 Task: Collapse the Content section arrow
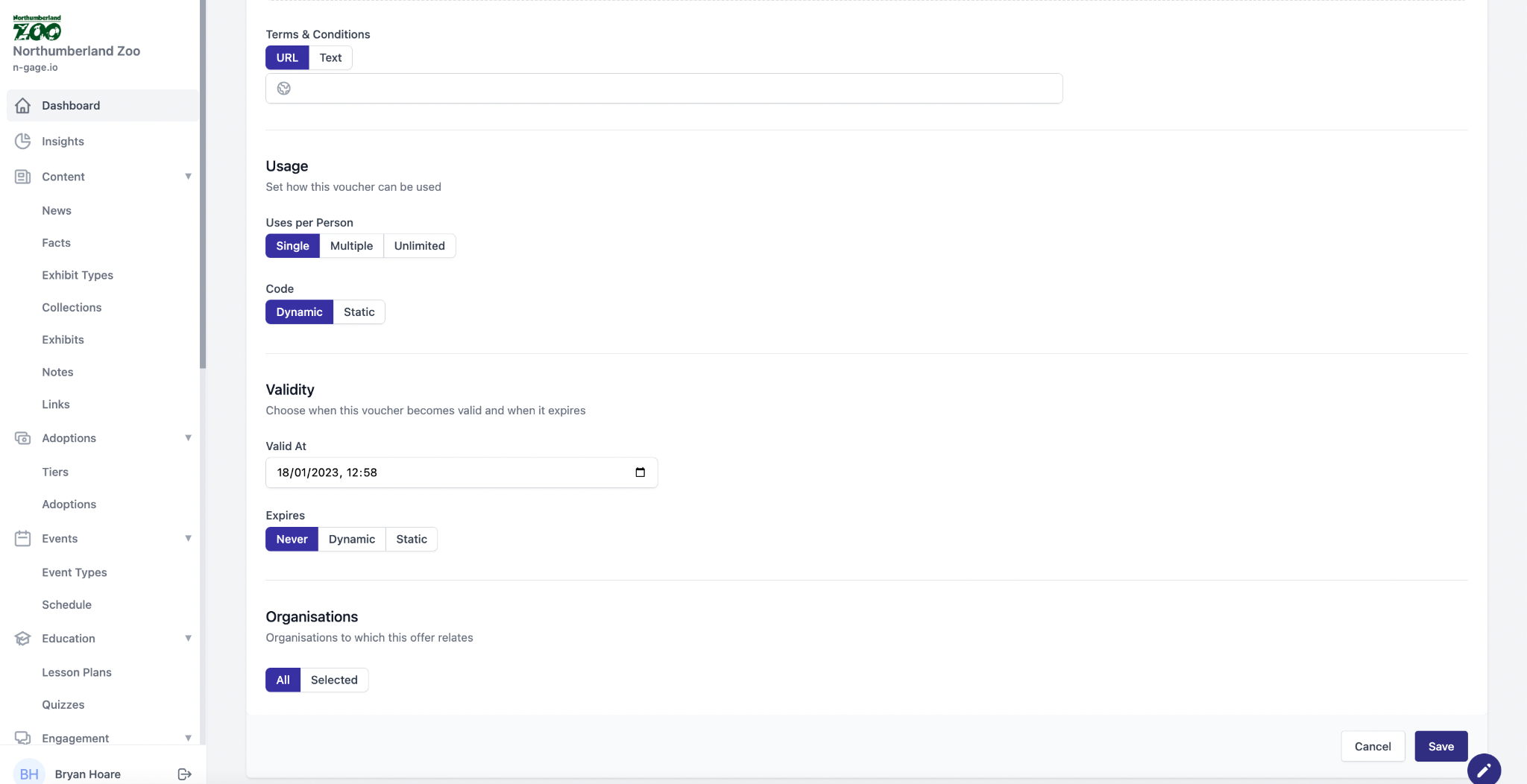(188, 177)
